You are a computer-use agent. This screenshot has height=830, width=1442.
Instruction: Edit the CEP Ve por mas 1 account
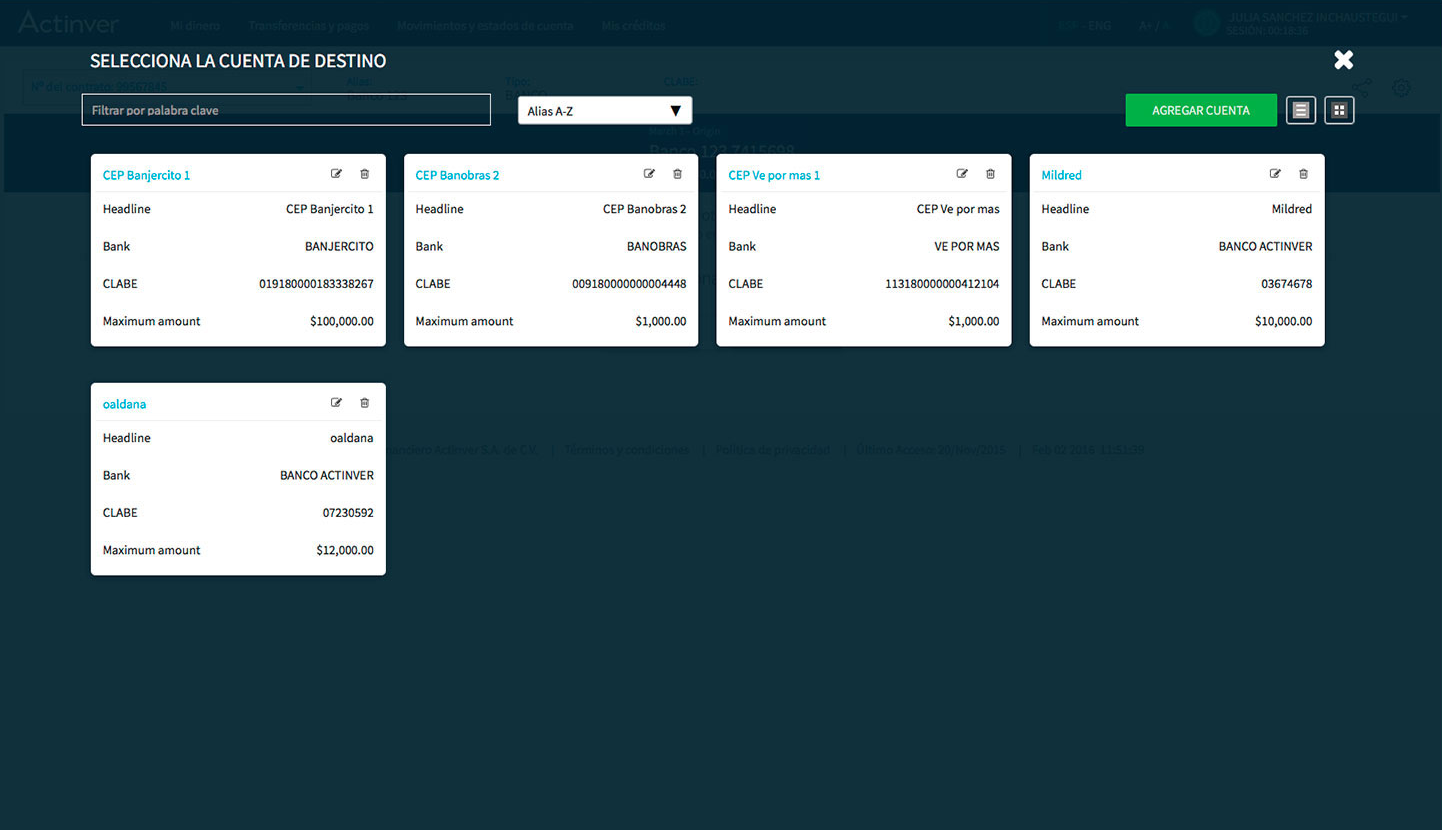(x=962, y=174)
